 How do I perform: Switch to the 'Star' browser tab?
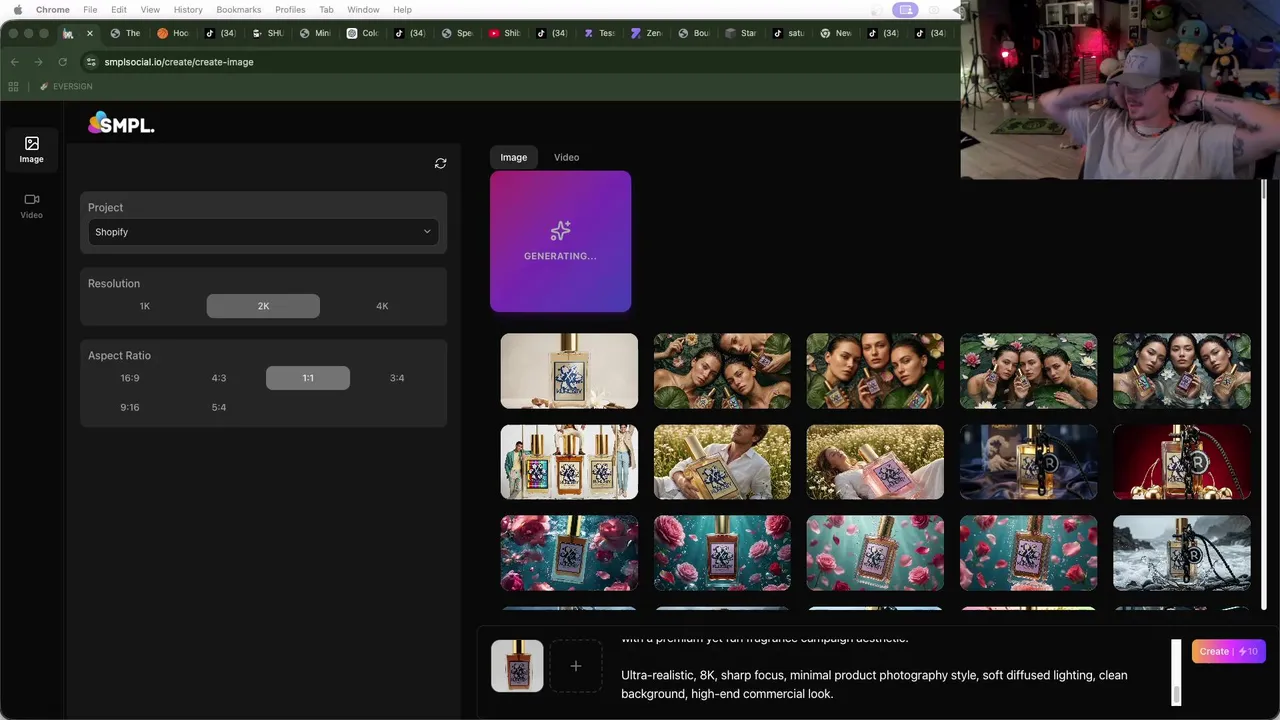click(741, 33)
